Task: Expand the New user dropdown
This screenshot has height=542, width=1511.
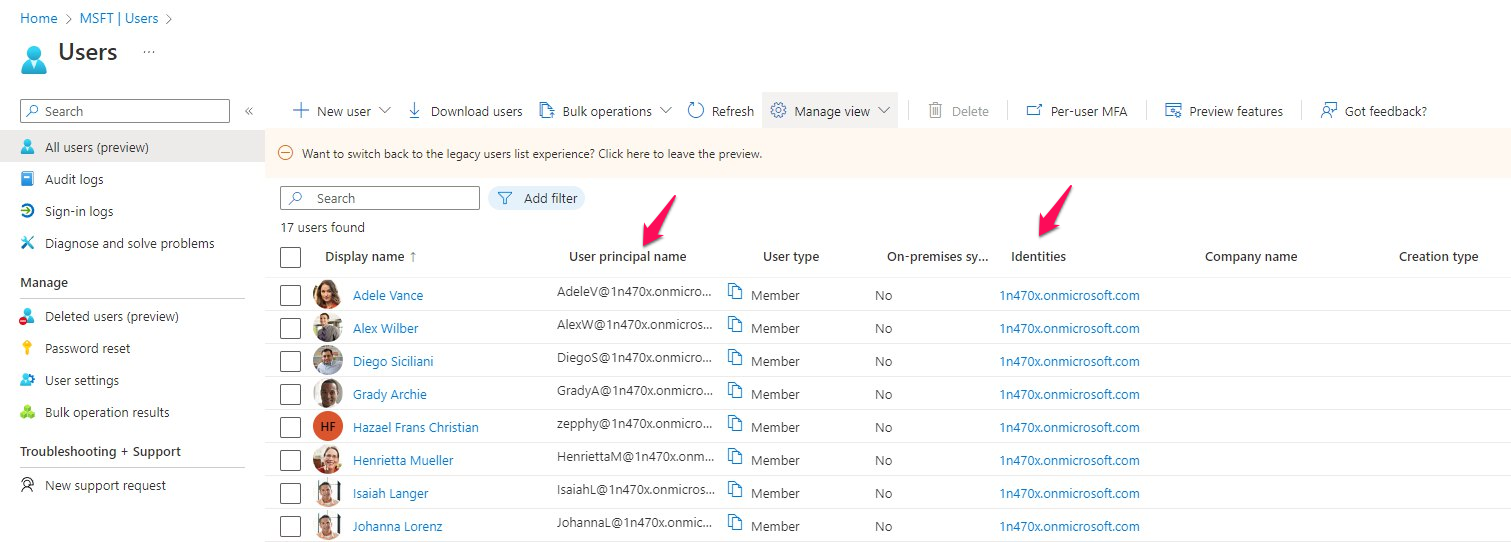Action: (x=384, y=111)
